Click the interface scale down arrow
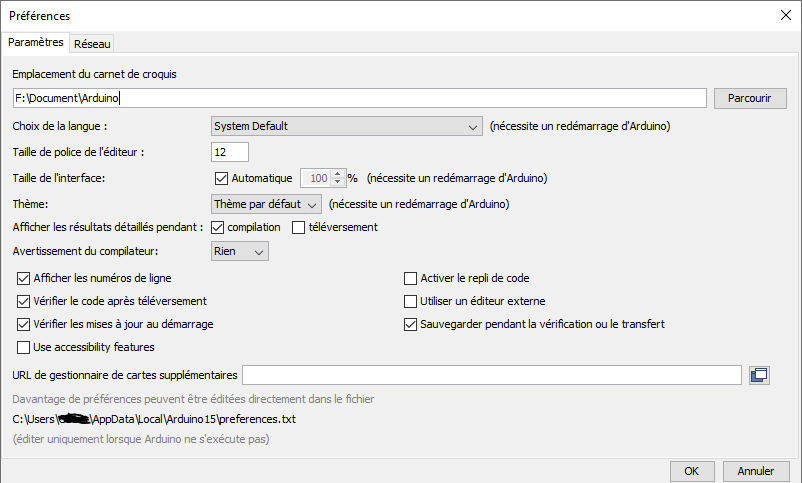The image size is (802, 483). (337, 182)
